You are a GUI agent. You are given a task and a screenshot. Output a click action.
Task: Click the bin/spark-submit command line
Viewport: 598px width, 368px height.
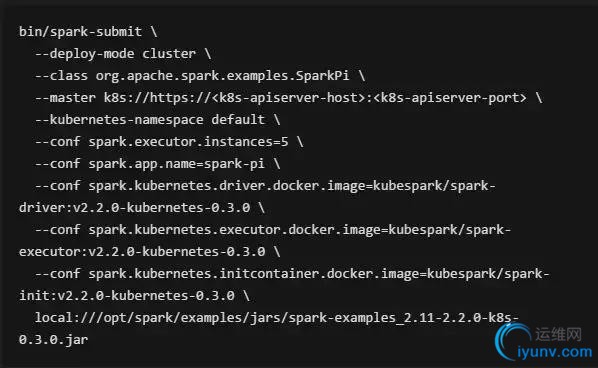[88, 32]
